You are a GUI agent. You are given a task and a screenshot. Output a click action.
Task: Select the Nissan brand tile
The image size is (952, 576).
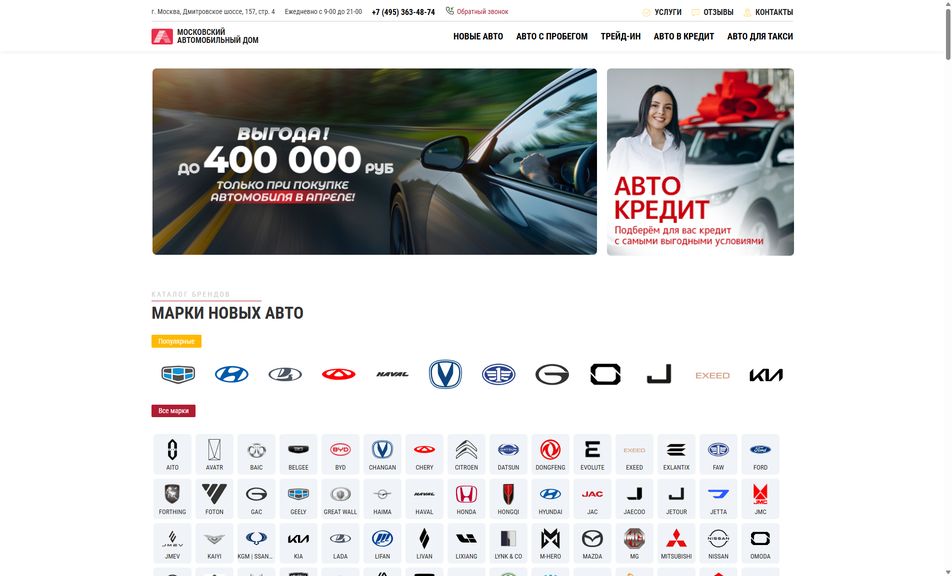pyautogui.click(x=718, y=543)
